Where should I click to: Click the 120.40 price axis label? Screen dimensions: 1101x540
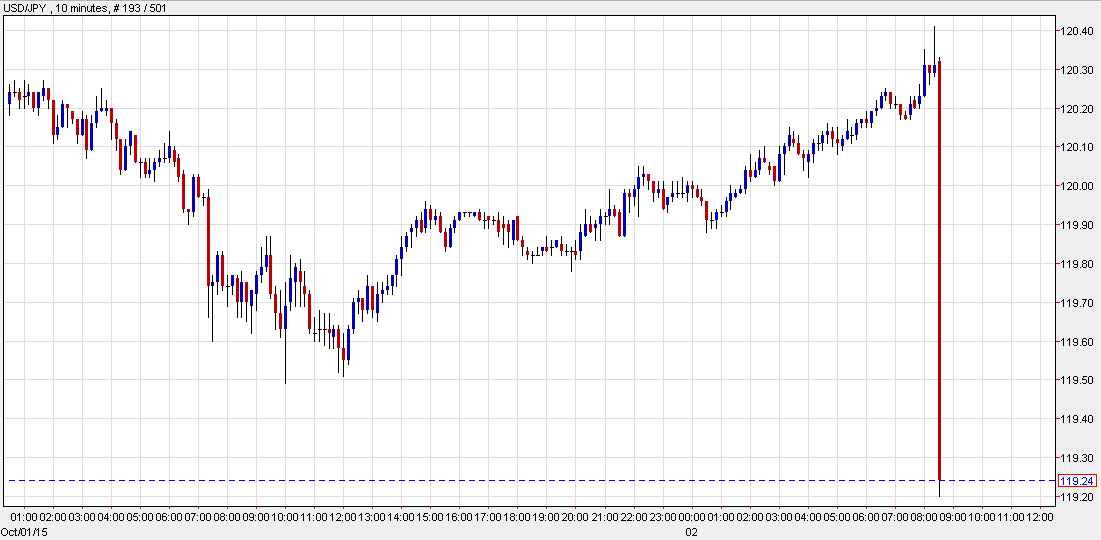tap(1078, 32)
